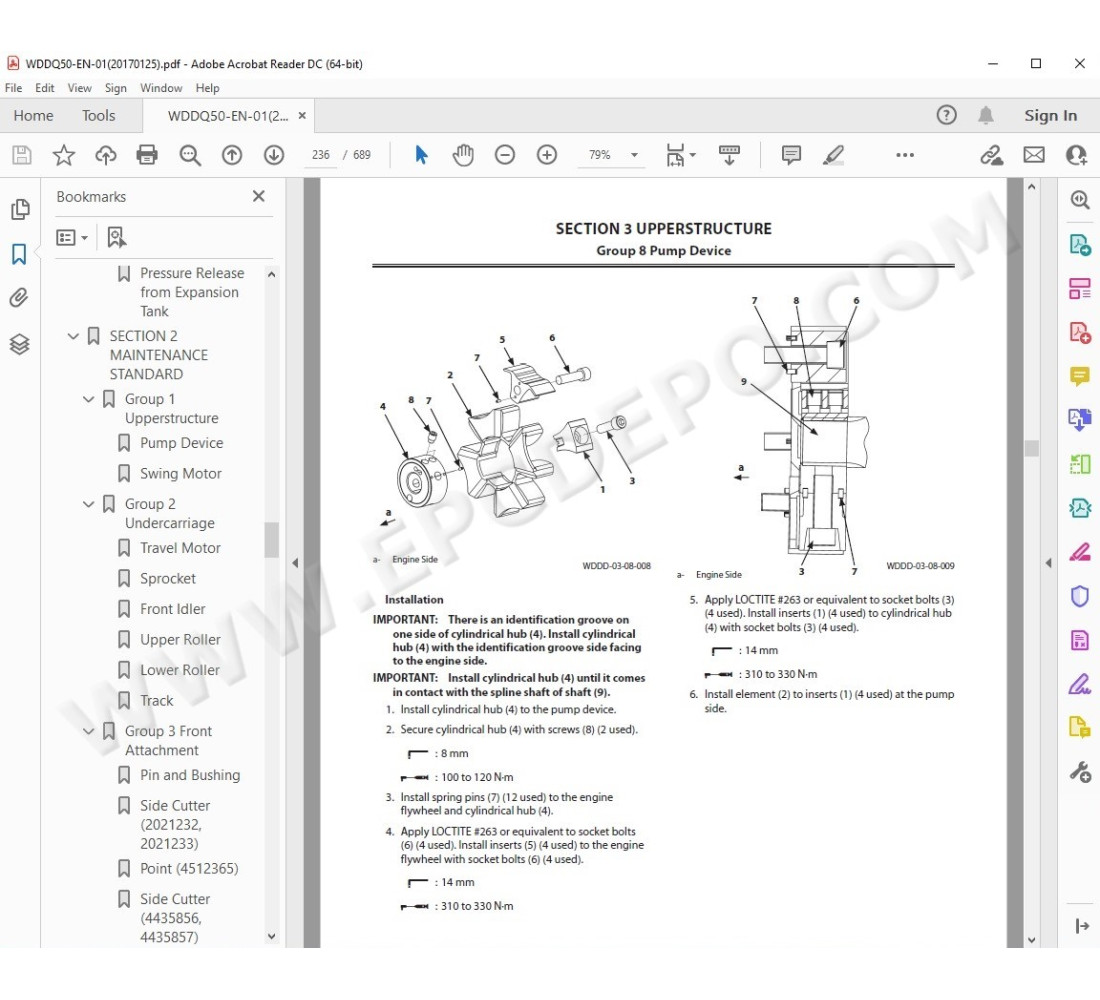Collapse the navigation pane with left arrow
Image resolution: width=1100 pixels, height=1000 pixels.
[x=294, y=563]
